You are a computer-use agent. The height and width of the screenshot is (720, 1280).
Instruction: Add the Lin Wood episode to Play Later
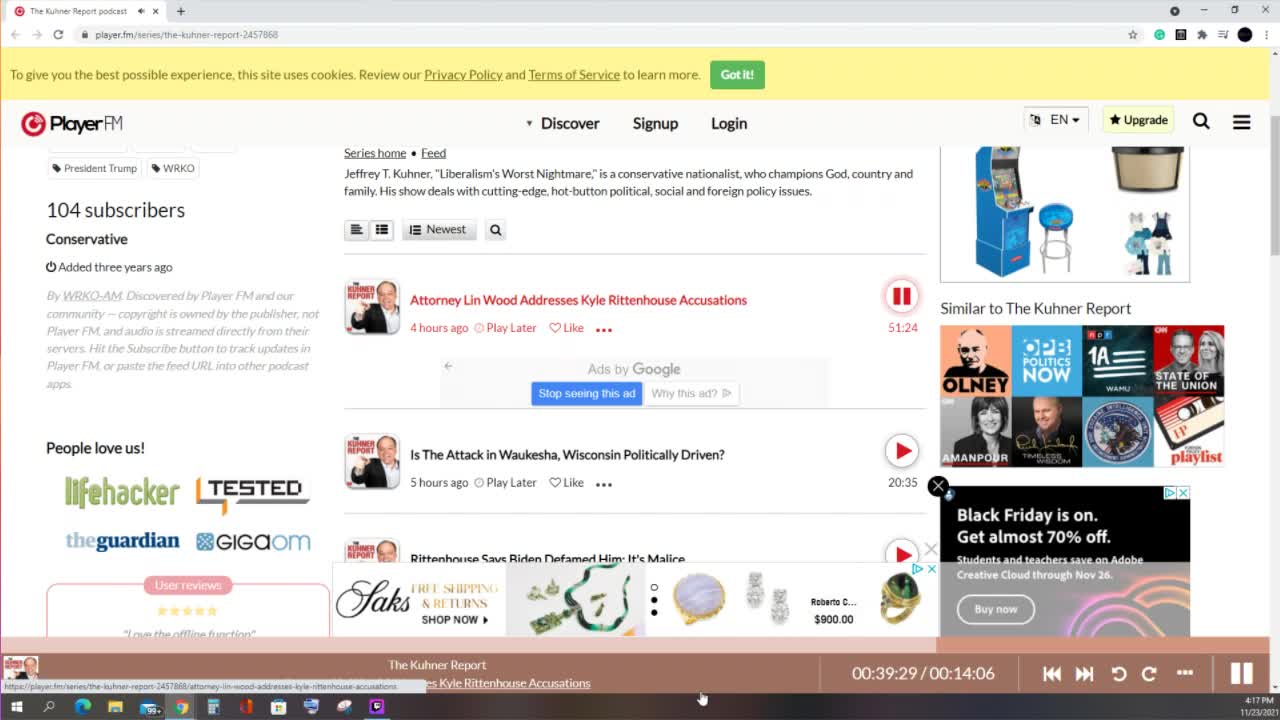(x=505, y=328)
